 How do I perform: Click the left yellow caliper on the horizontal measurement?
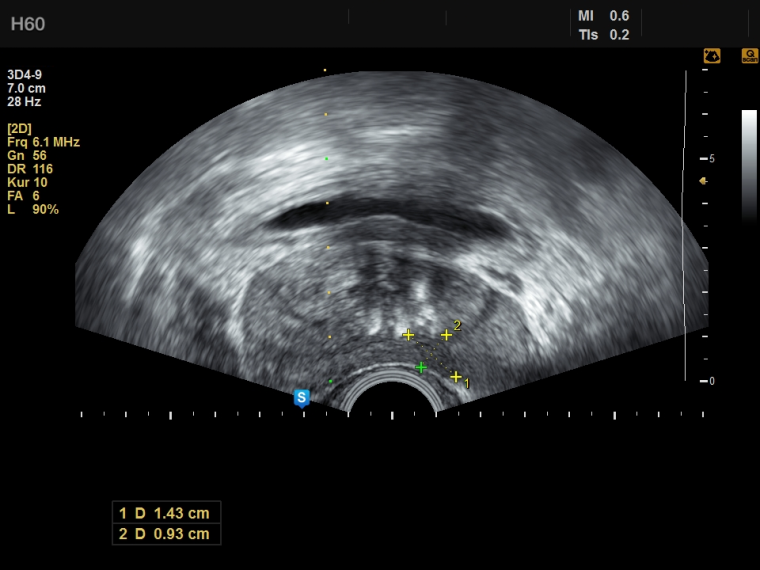coord(409,335)
